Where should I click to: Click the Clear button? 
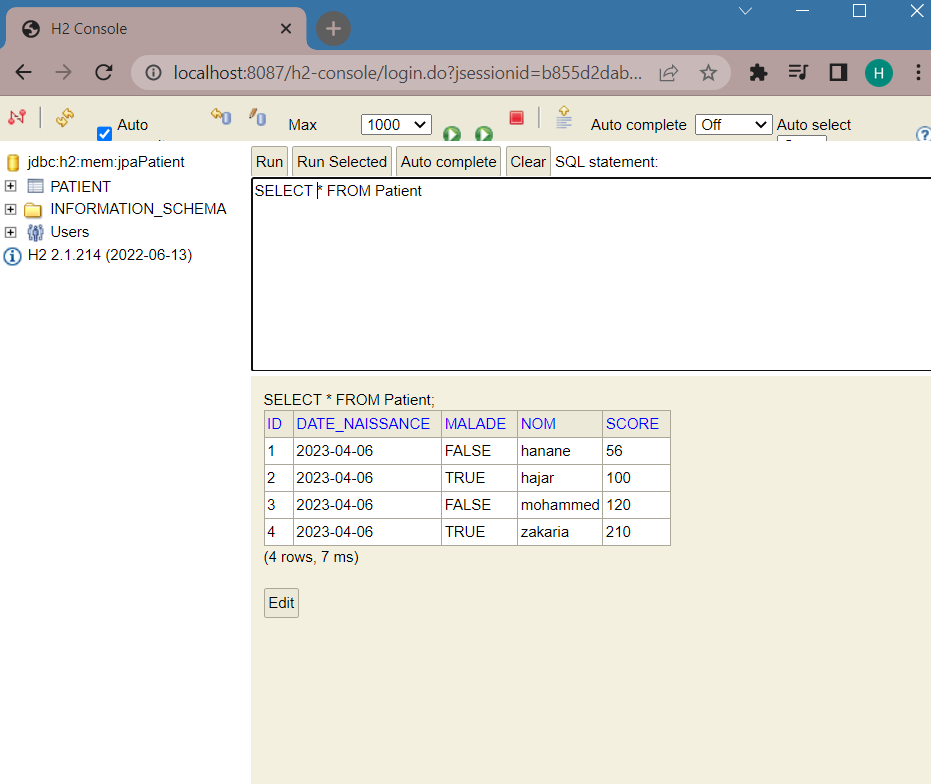tap(528, 162)
